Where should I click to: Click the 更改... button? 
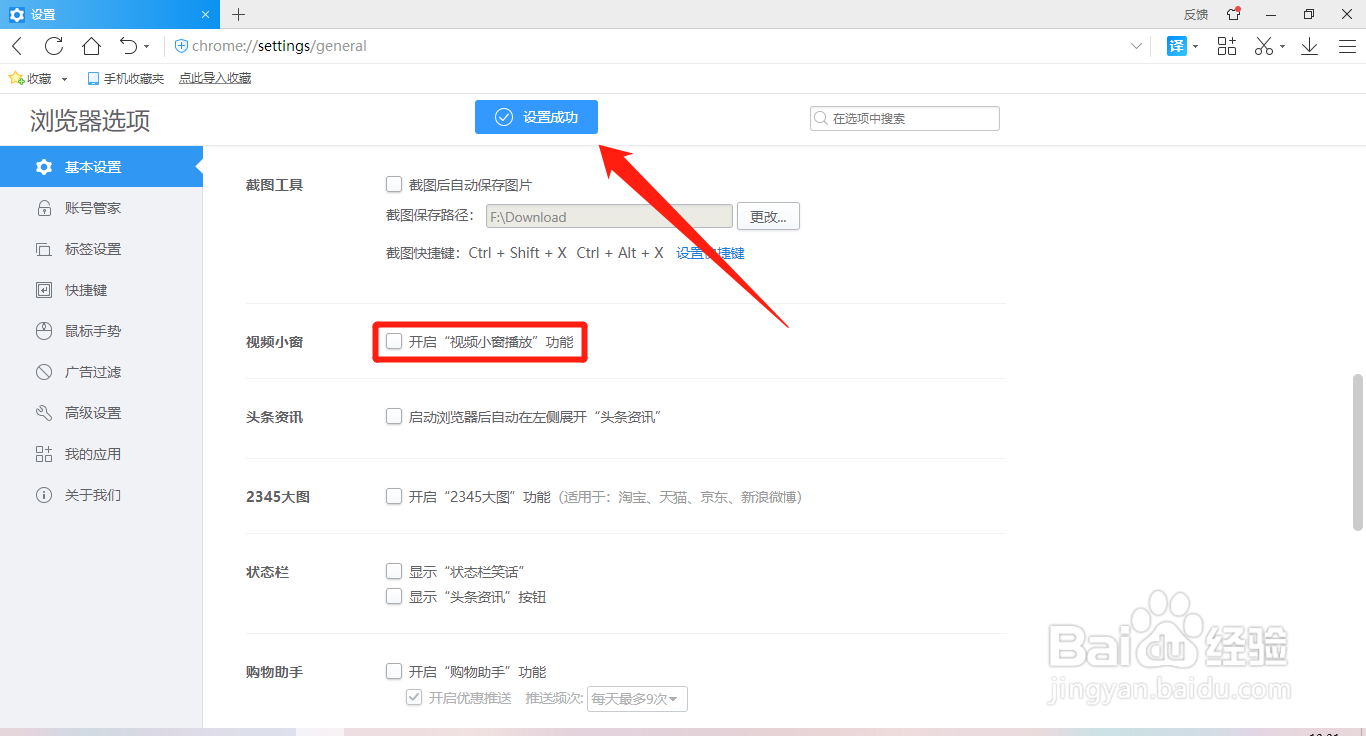tap(768, 217)
